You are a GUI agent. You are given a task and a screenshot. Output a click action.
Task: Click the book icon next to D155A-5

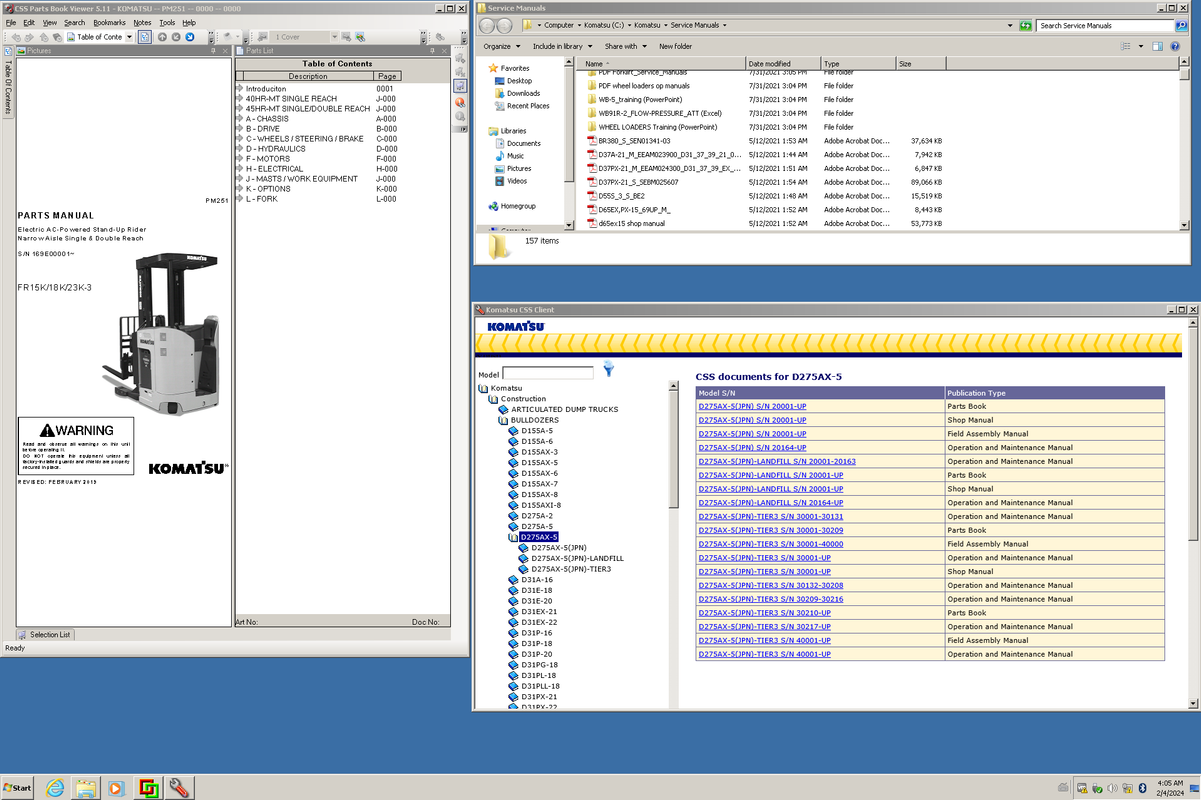click(x=514, y=431)
